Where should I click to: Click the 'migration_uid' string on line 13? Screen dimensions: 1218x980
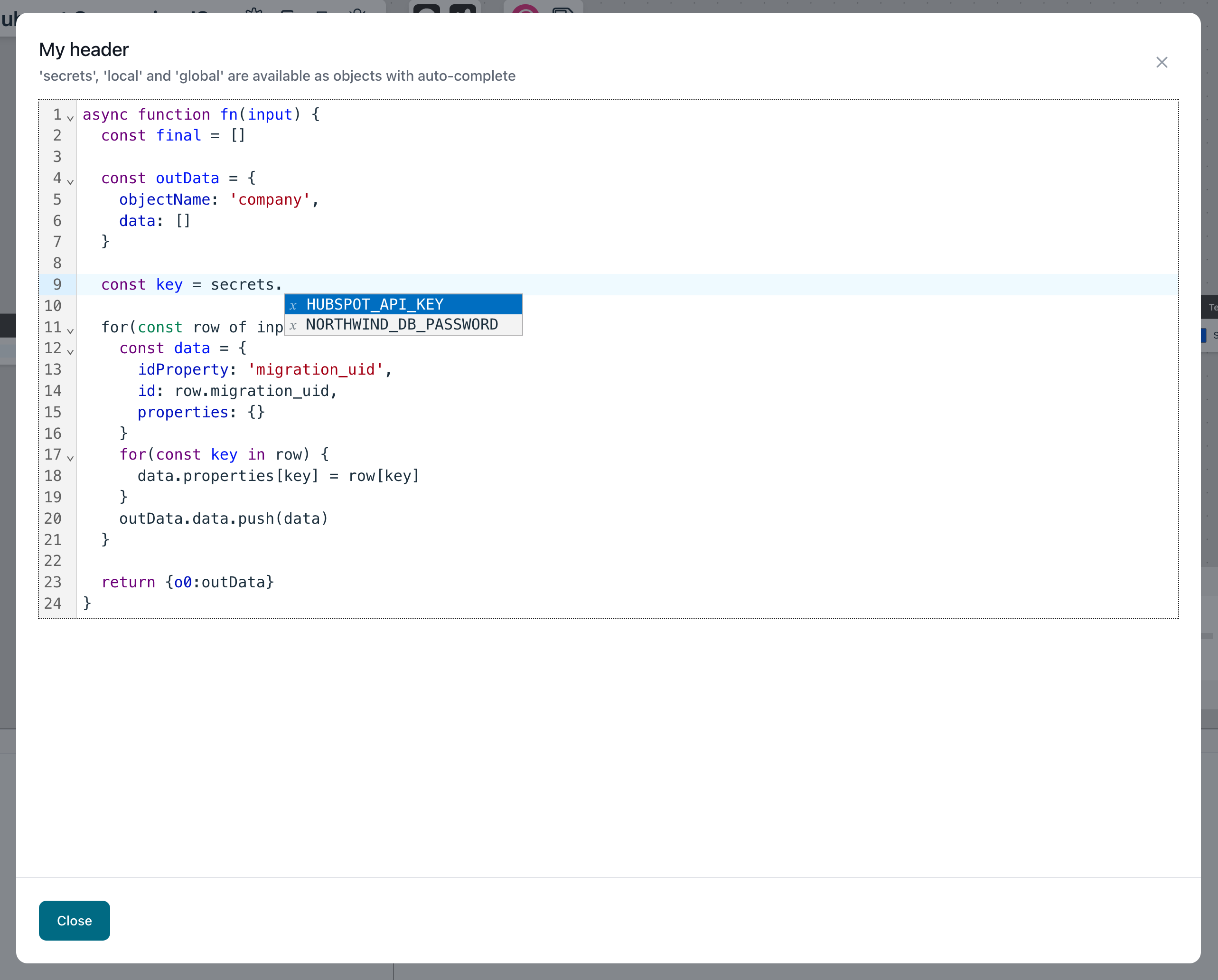[316, 369]
